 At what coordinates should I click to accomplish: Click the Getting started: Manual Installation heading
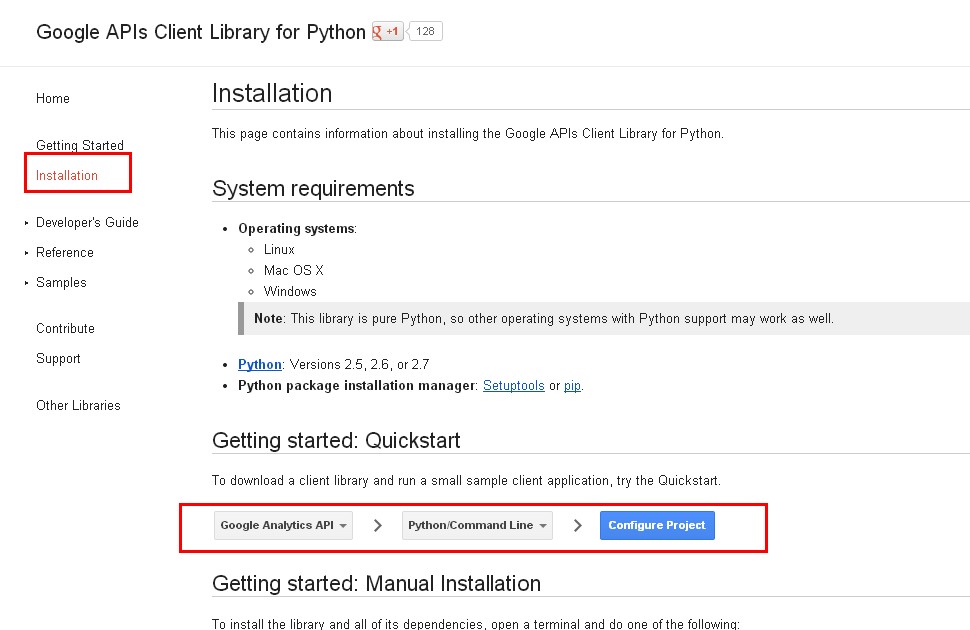pyautogui.click(x=377, y=584)
